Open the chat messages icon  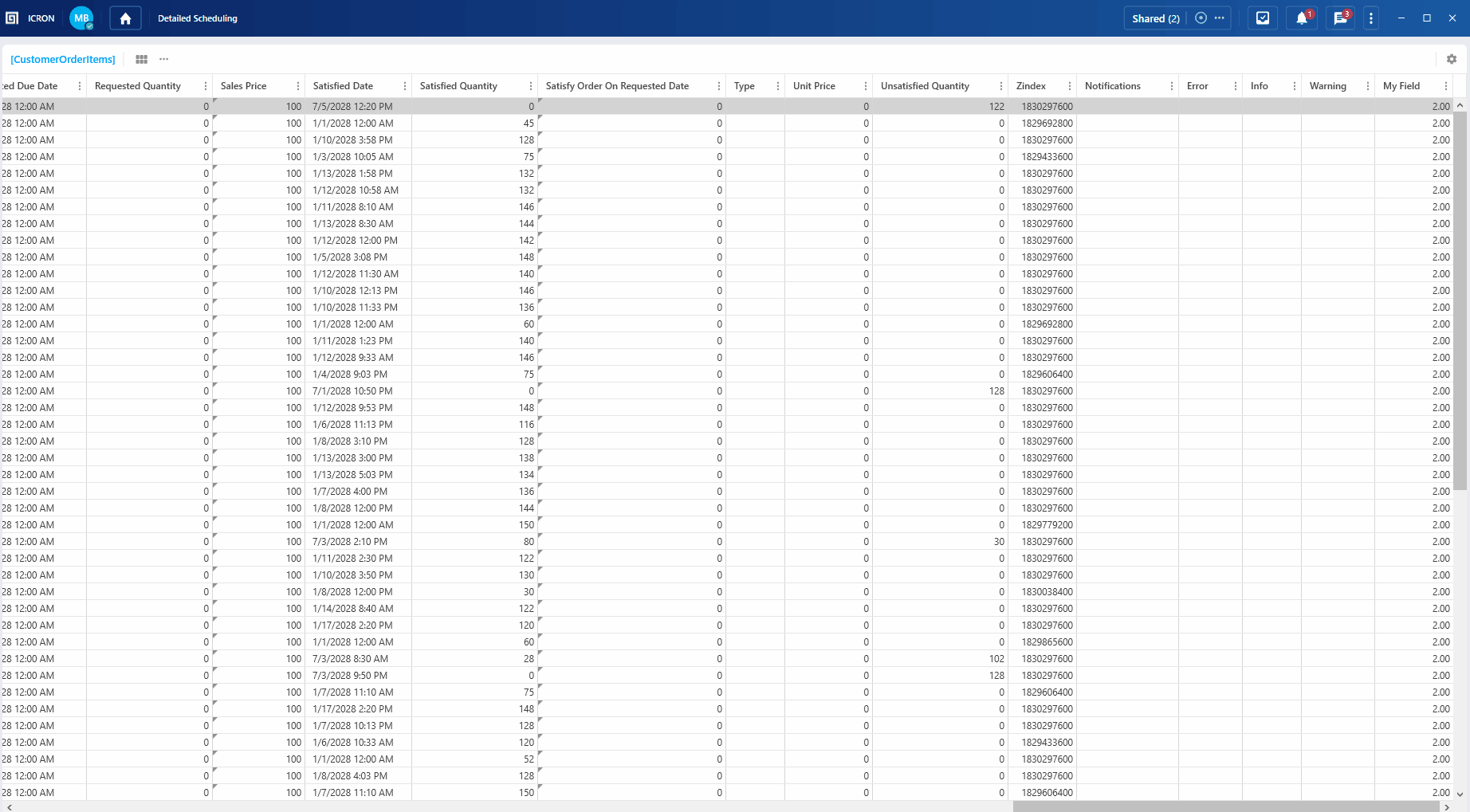[x=1341, y=18]
